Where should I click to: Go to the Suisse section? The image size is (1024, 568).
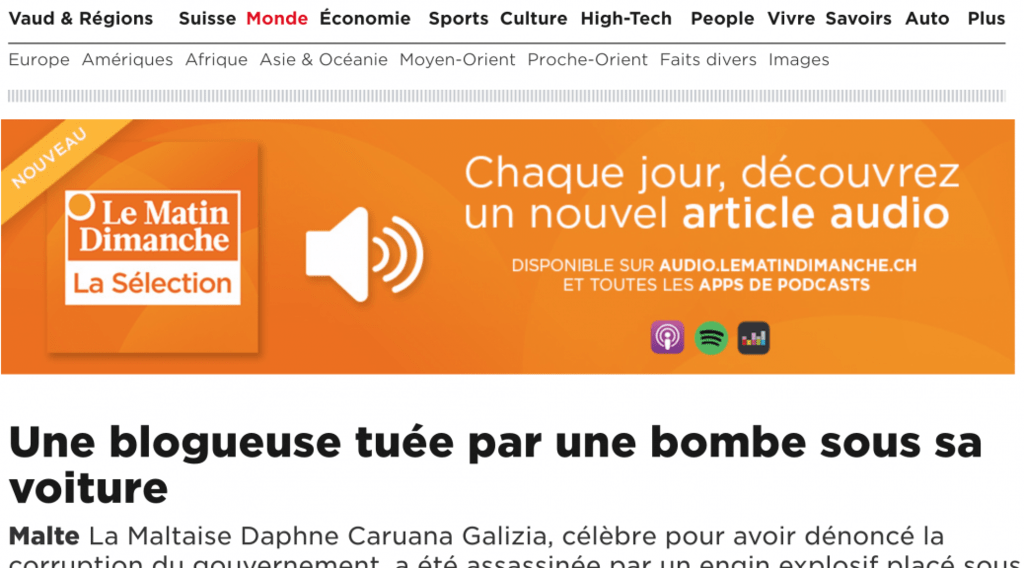207,18
